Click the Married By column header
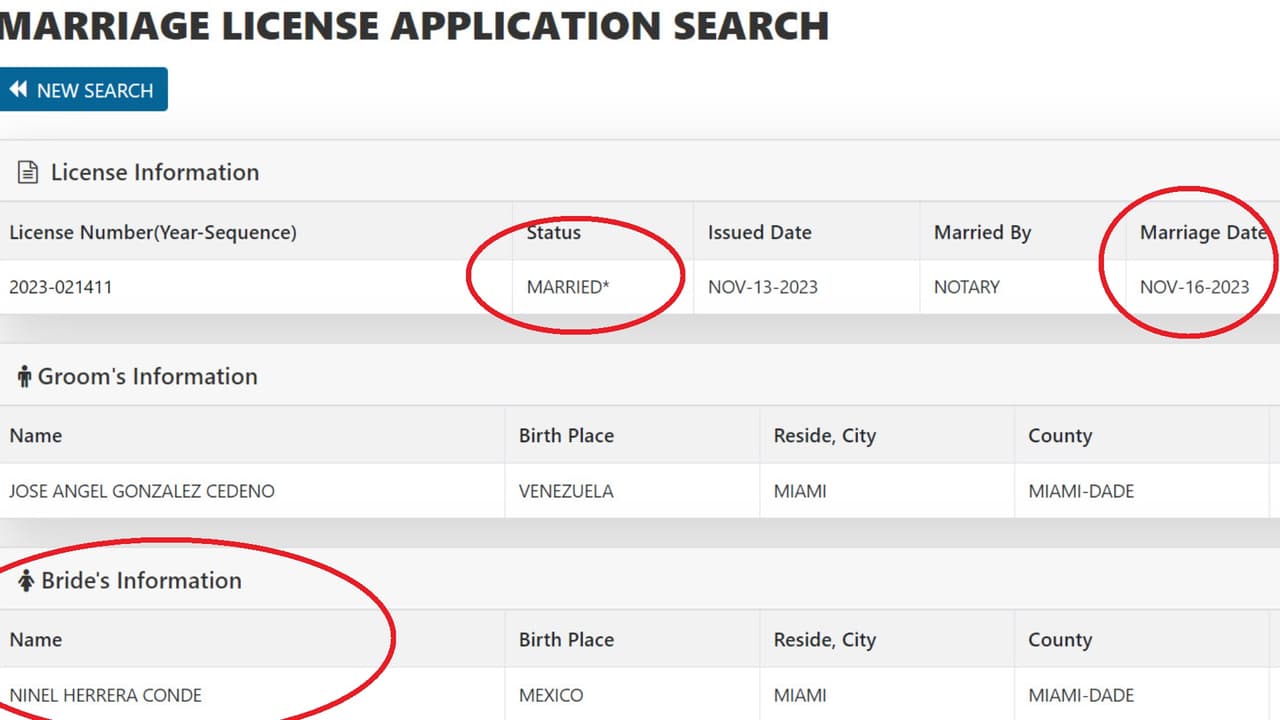This screenshot has width=1280, height=720. click(982, 232)
